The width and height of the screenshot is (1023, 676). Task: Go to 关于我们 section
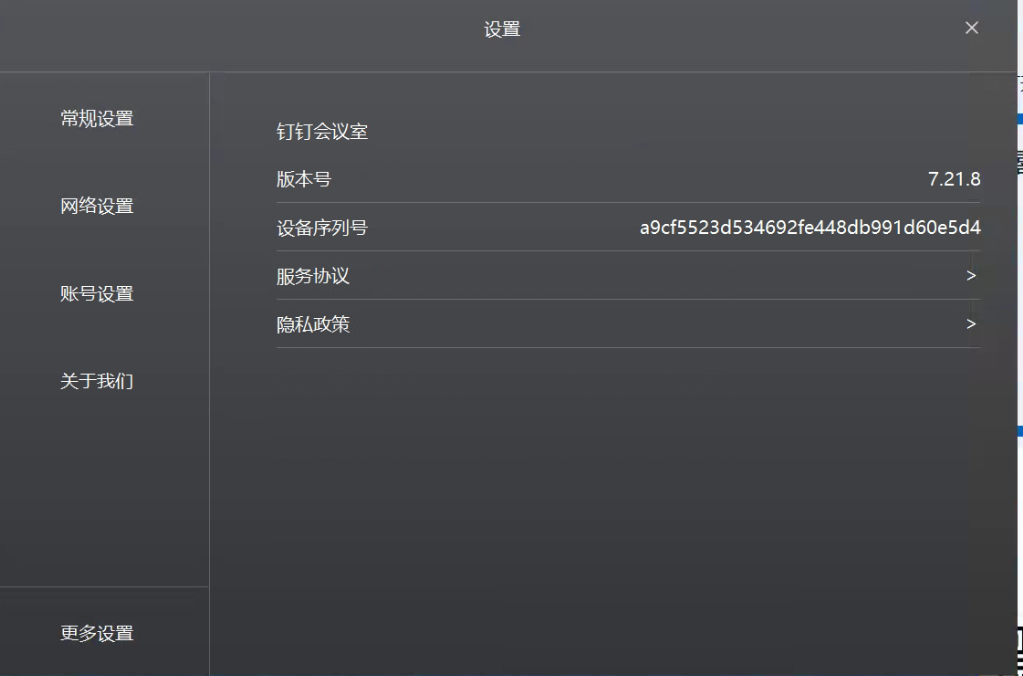tap(97, 381)
